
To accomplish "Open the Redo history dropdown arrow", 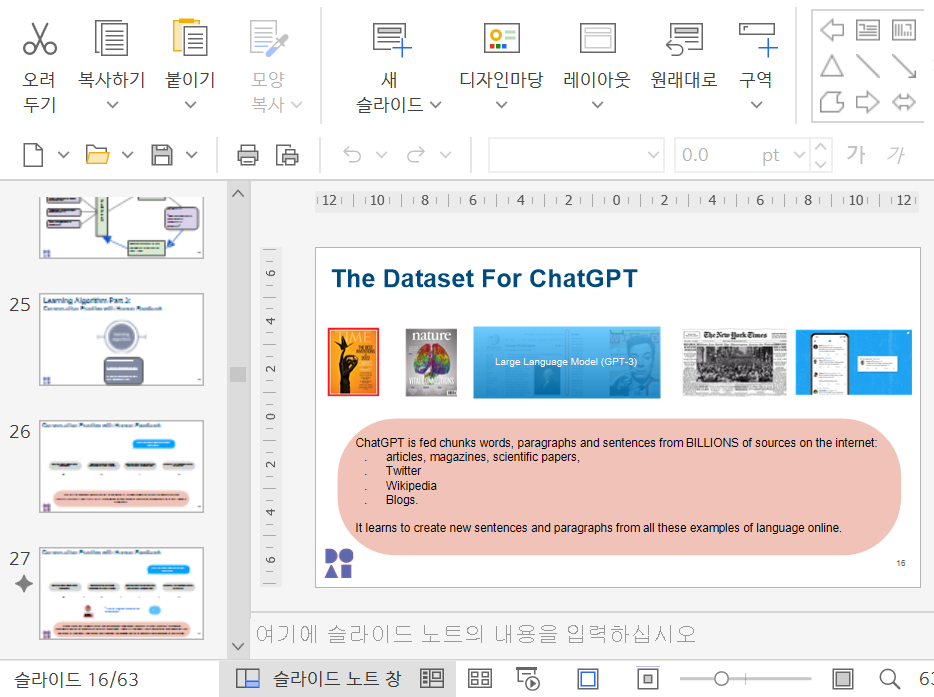I will (446, 155).
